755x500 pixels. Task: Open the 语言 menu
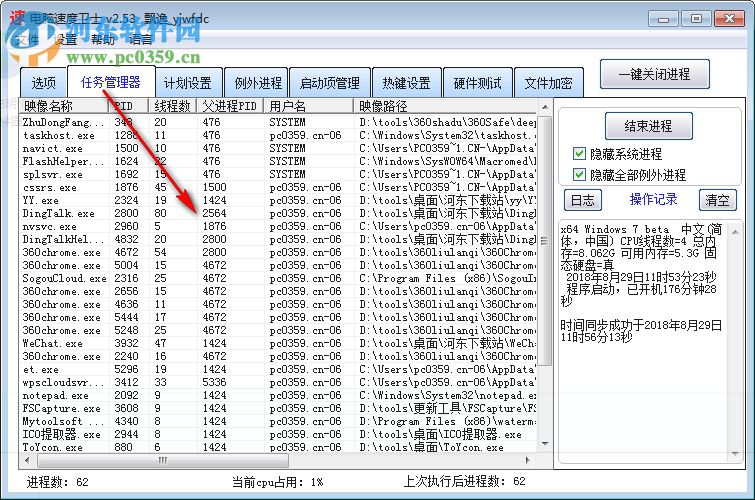pyautogui.click(x=141, y=39)
